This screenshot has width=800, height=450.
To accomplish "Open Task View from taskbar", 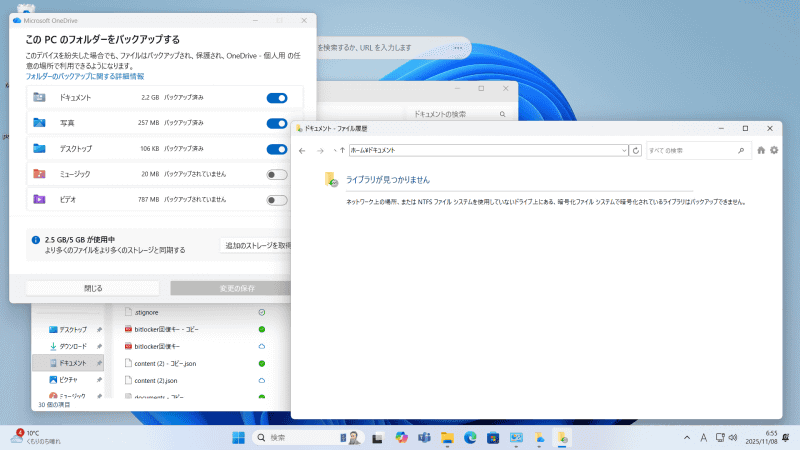I will [x=377, y=438].
